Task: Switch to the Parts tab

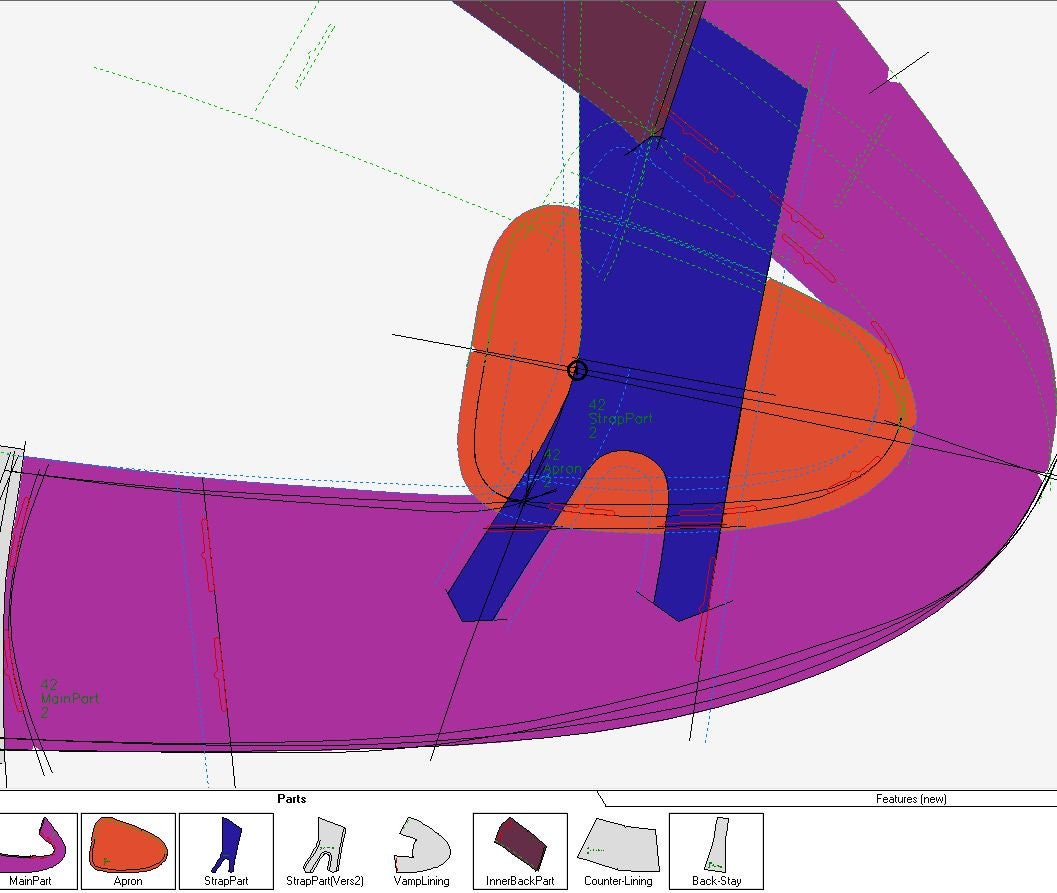Action: [x=292, y=799]
